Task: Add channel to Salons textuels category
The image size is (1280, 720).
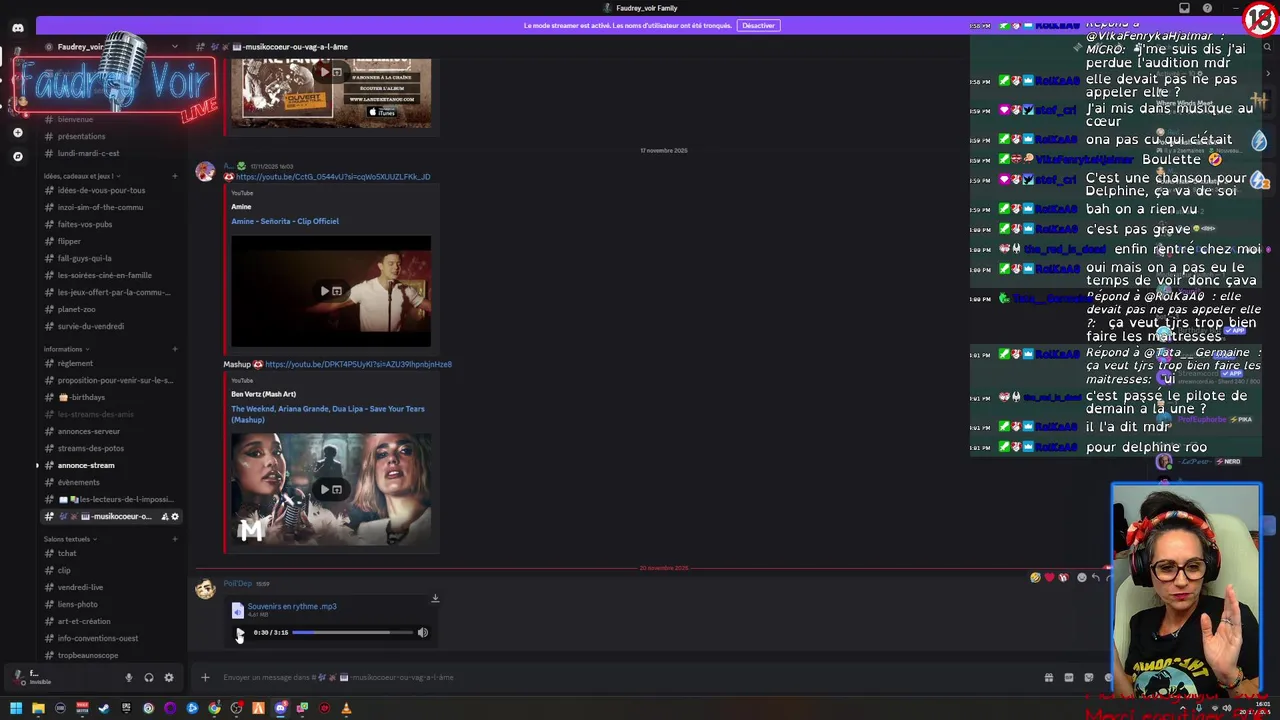Action: click(x=175, y=539)
